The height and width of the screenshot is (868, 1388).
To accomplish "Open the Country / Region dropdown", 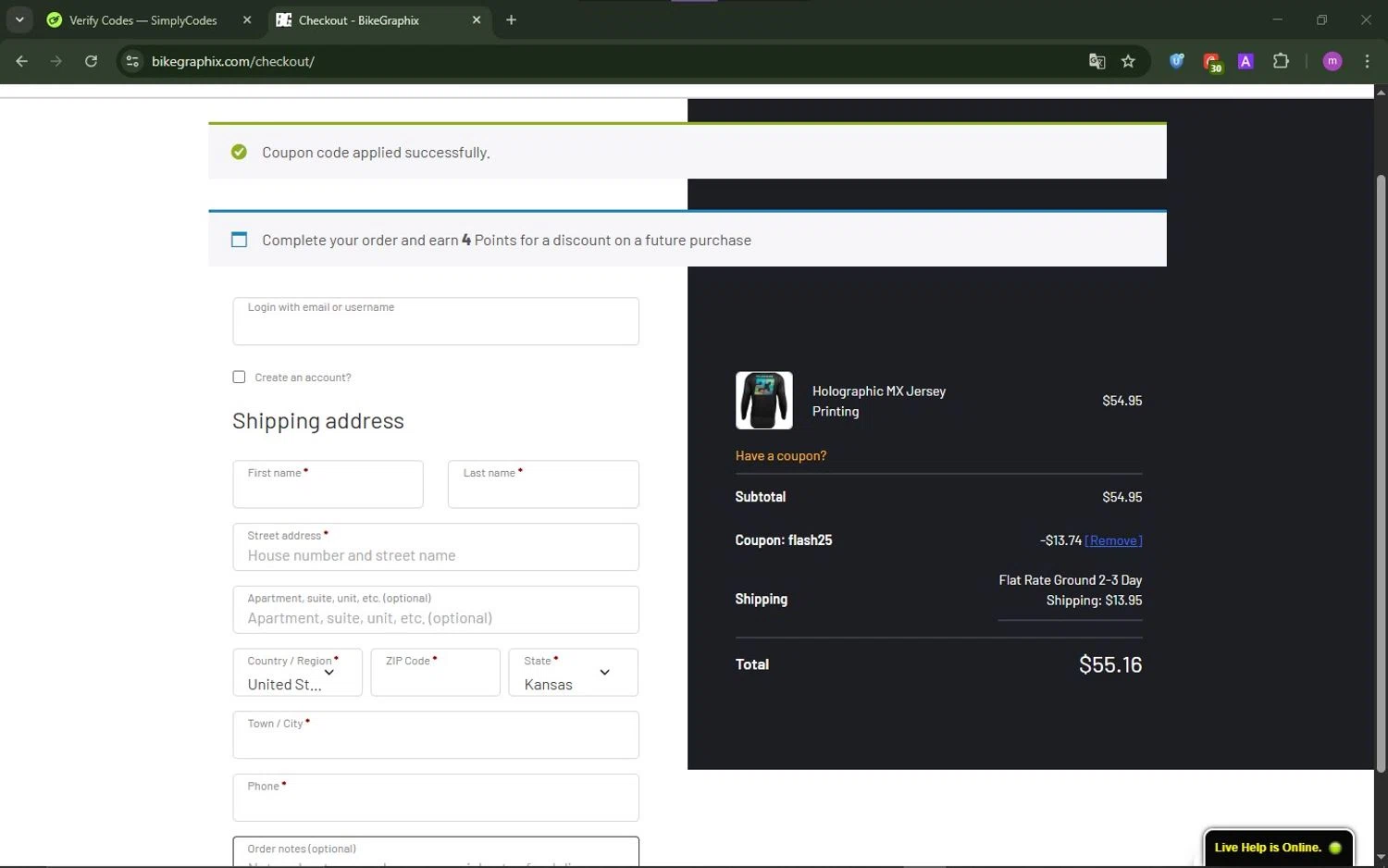I will click(x=297, y=672).
